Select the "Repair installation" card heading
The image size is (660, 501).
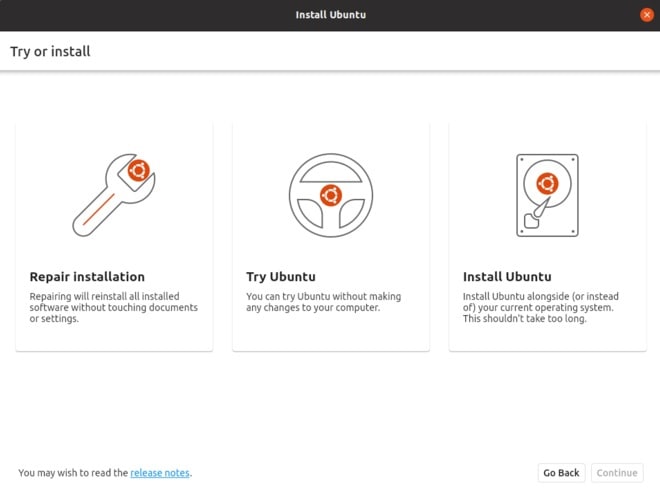87,277
